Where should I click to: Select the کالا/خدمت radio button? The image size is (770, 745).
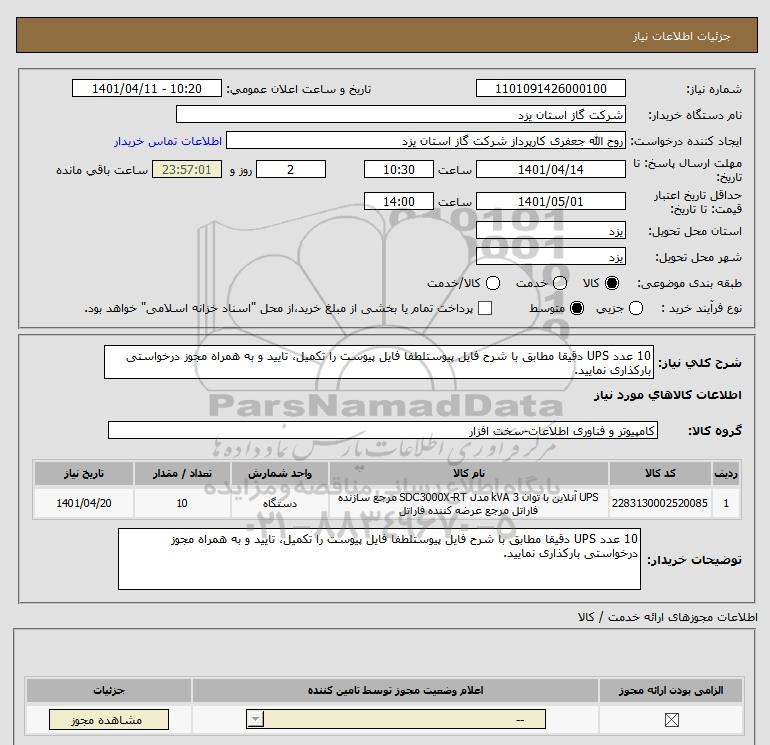[x=493, y=283]
